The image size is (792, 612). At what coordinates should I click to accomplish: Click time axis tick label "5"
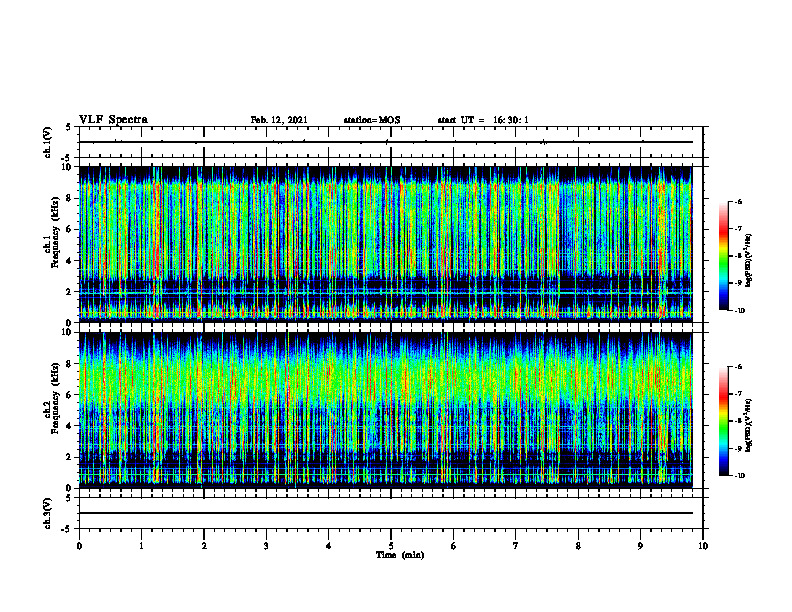(x=391, y=546)
